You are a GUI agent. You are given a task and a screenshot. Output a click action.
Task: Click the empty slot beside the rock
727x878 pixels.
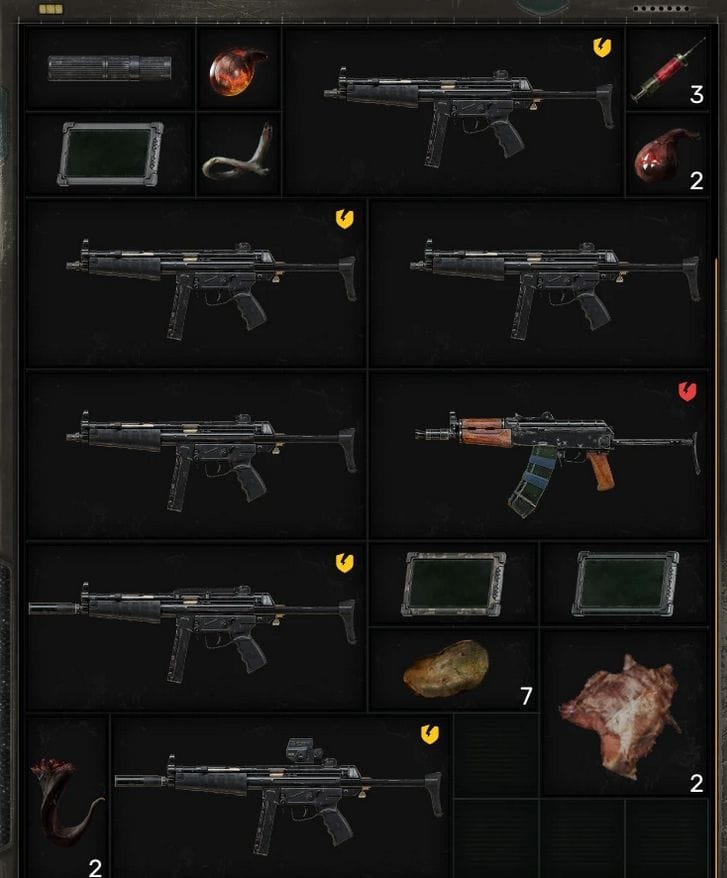tap(496, 756)
